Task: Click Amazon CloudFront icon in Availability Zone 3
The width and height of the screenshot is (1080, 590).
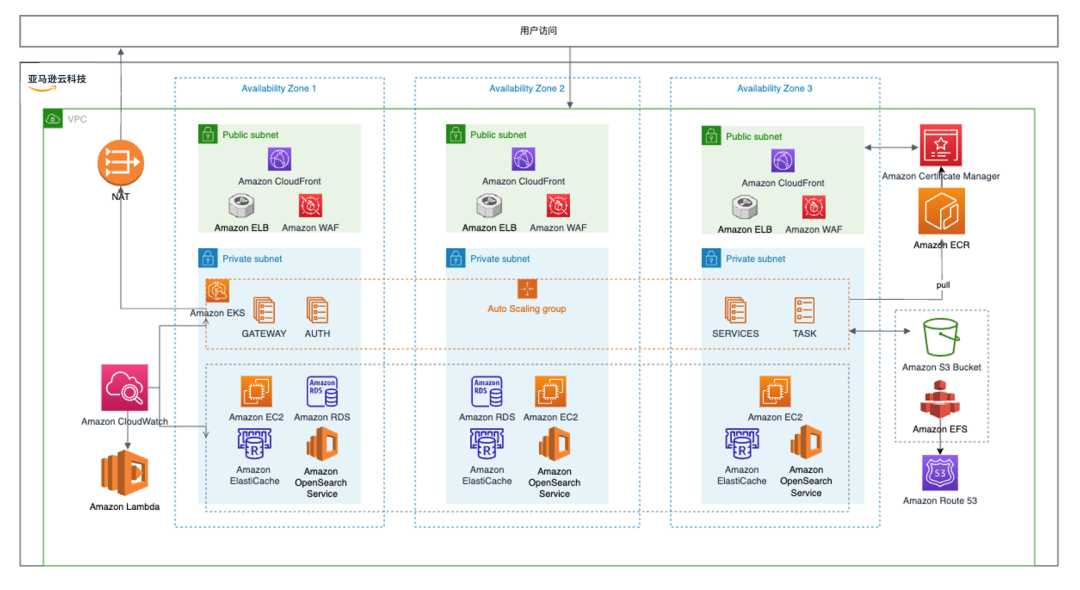Action: click(783, 161)
